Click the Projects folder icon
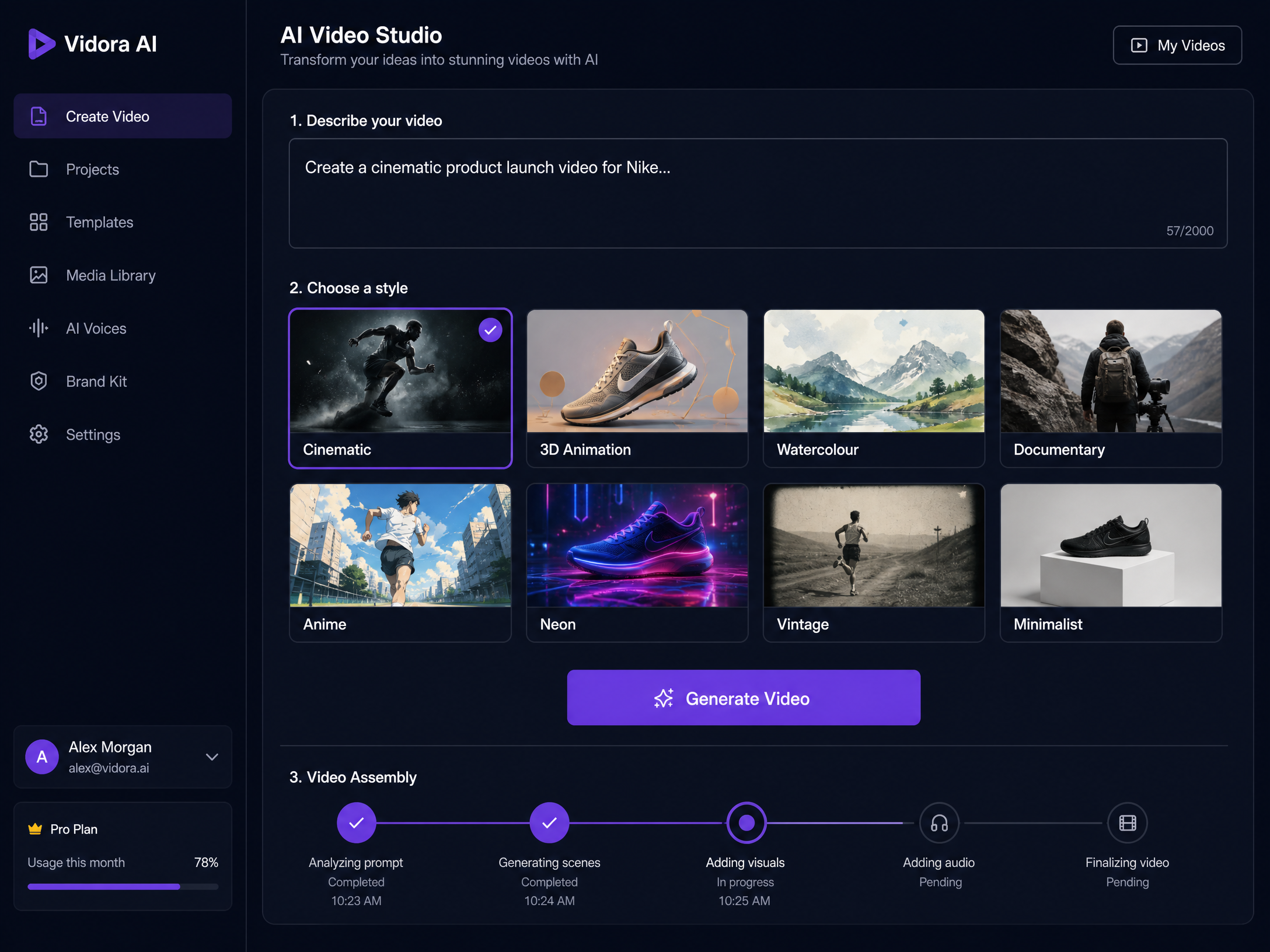Screen dimensions: 1270x952 coord(39,169)
